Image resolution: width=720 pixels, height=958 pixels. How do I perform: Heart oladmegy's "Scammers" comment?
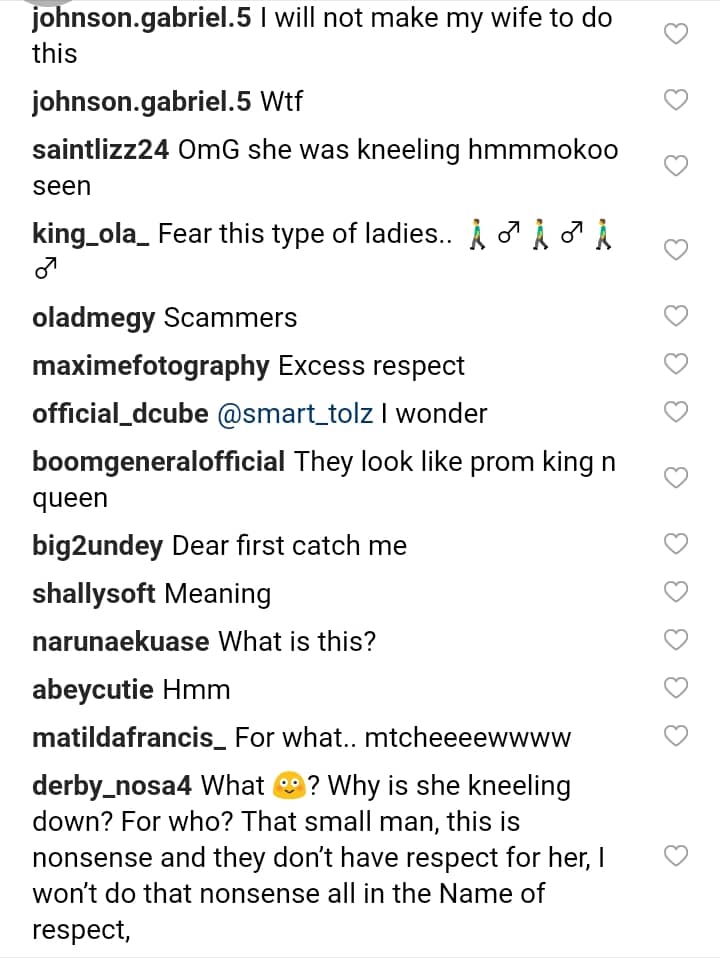[677, 317]
